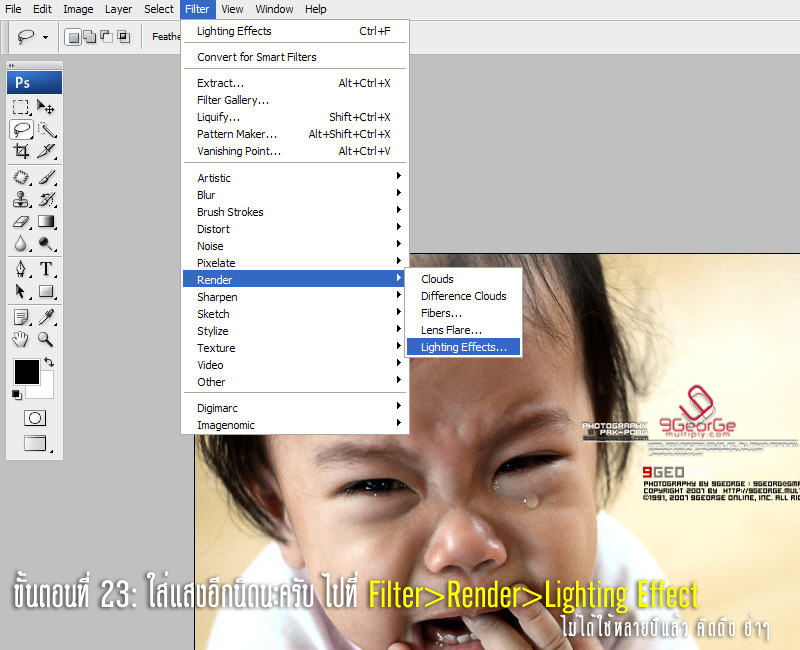The height and width of the screenshot is (650, 800).
Task: Select the Blur tool
Action: click(21, 243)
